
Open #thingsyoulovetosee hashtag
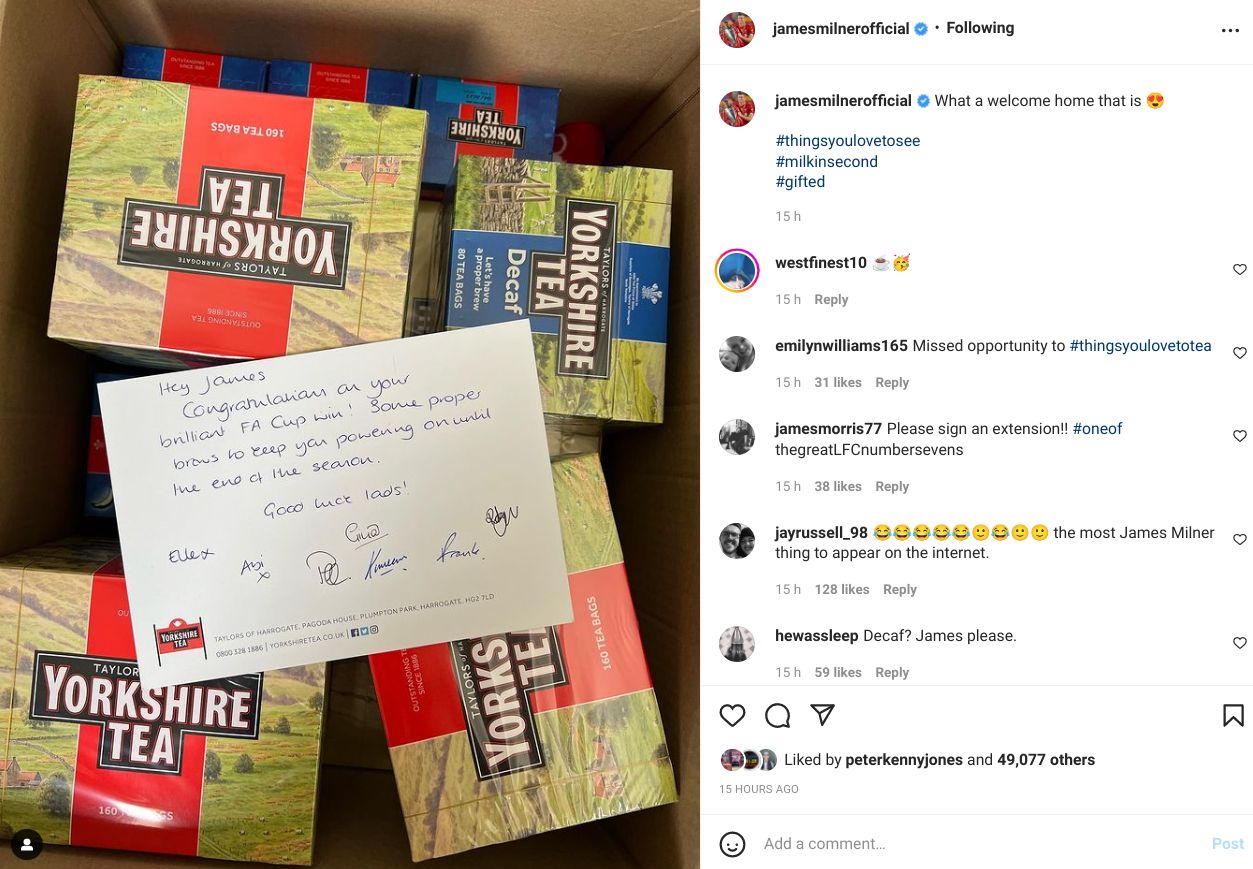848,141
